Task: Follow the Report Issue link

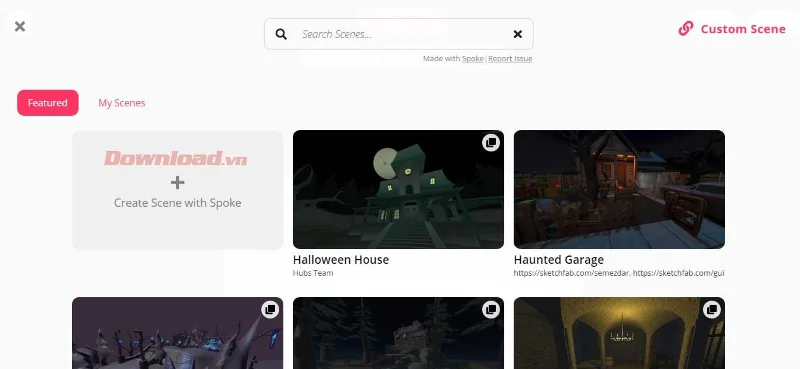Action: coord(510,59)
